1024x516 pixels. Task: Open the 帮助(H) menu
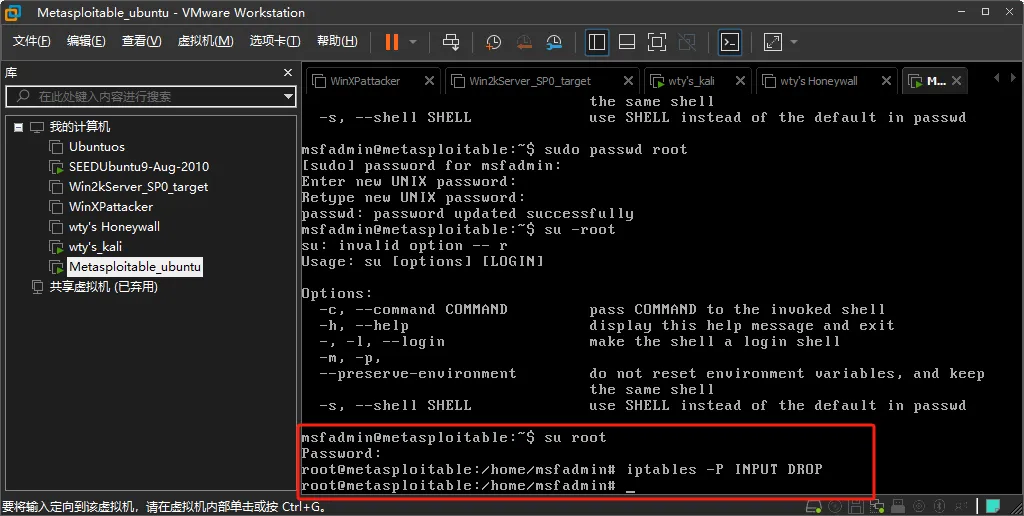[337, 40]
